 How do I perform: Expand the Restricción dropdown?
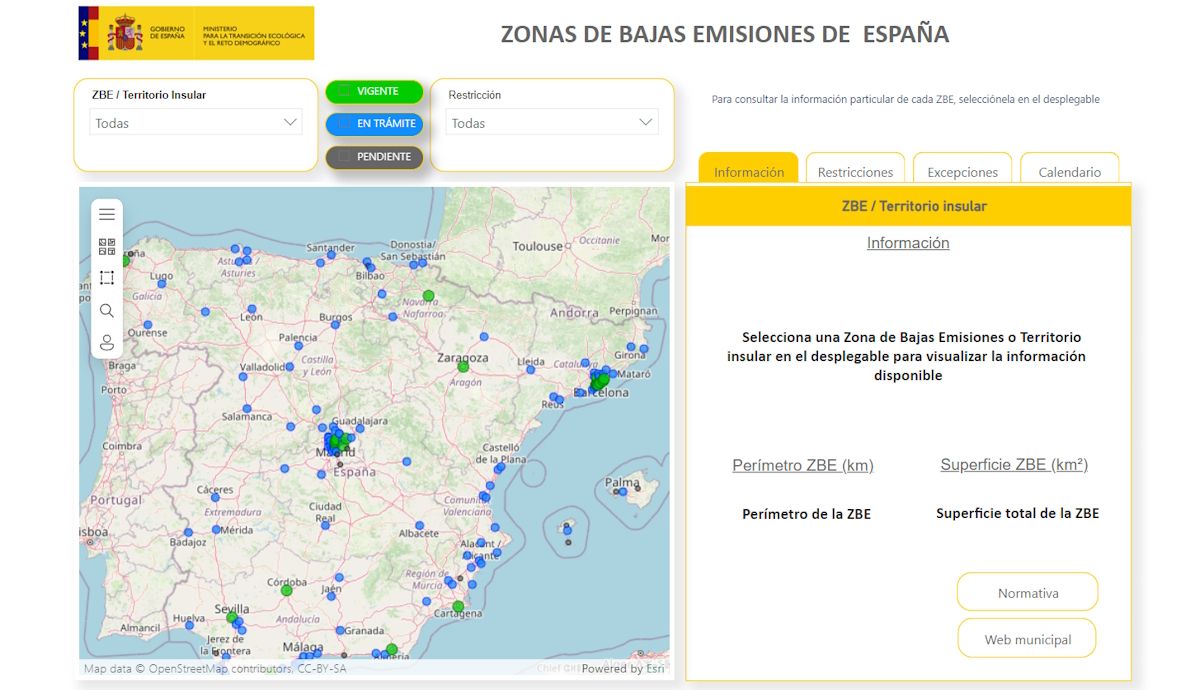click(552, 122)
